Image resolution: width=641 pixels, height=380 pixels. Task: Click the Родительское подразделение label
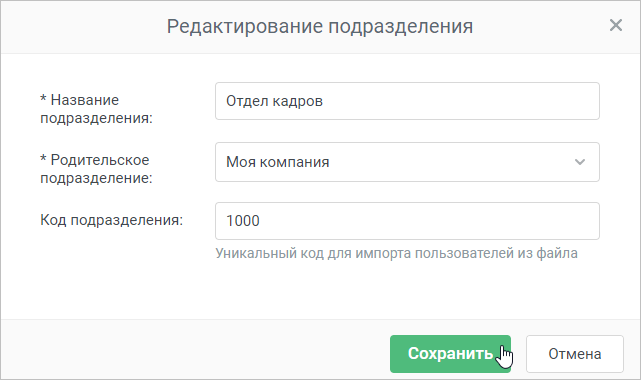click(x=96, y=169)
